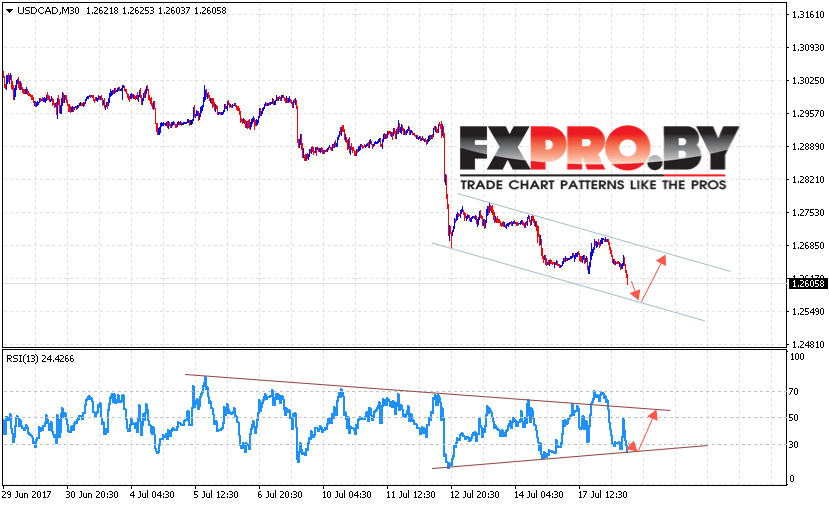Click the 14 Jul 04:30 time label

(x=539, y=494)
